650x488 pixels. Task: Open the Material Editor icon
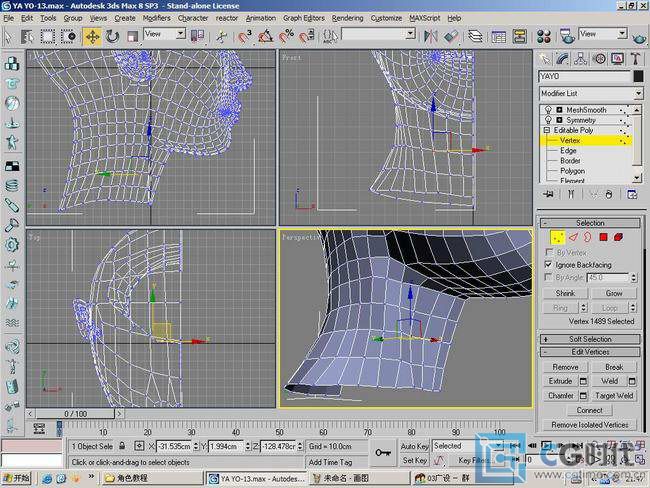click(x=543, y=36)
